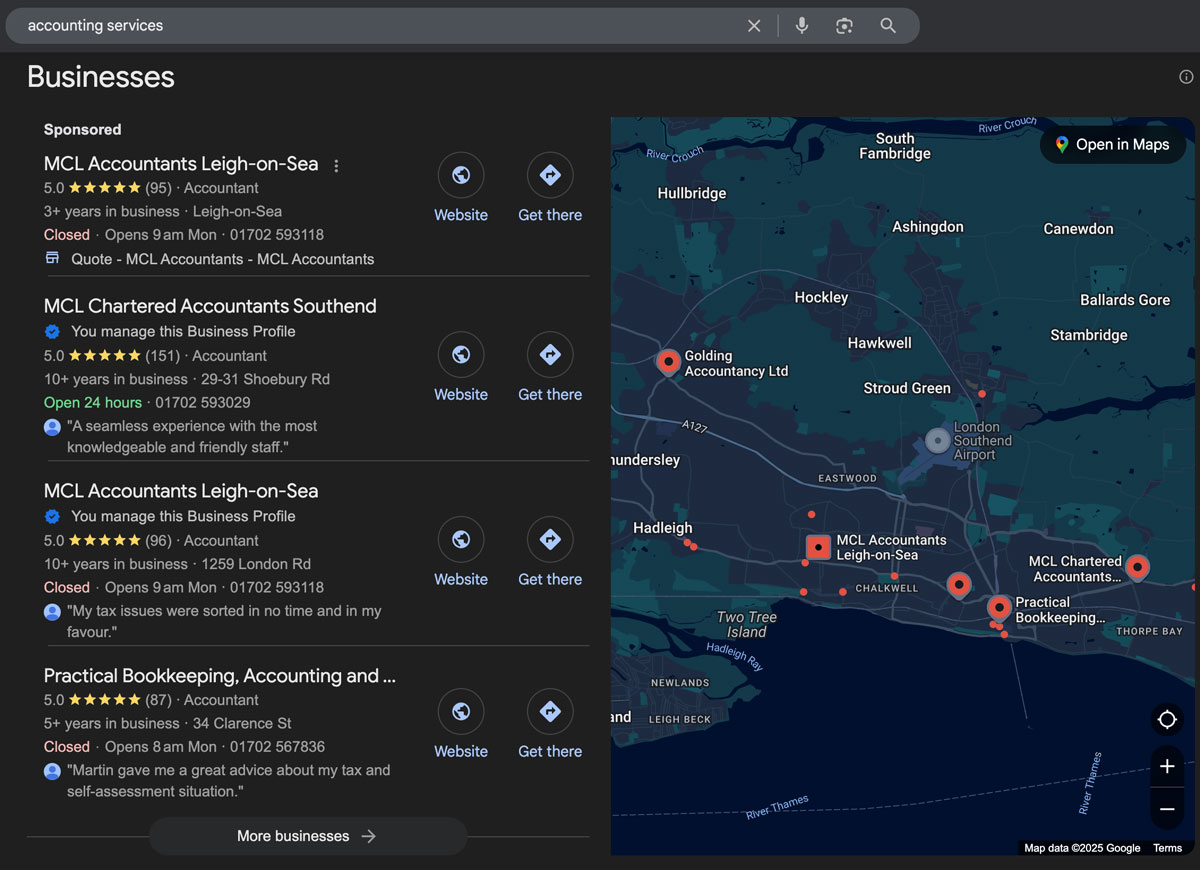Click the Golding Accountancy Ltd map pin
This screenshot has width=1200, height=870.
tap(668, 362)
